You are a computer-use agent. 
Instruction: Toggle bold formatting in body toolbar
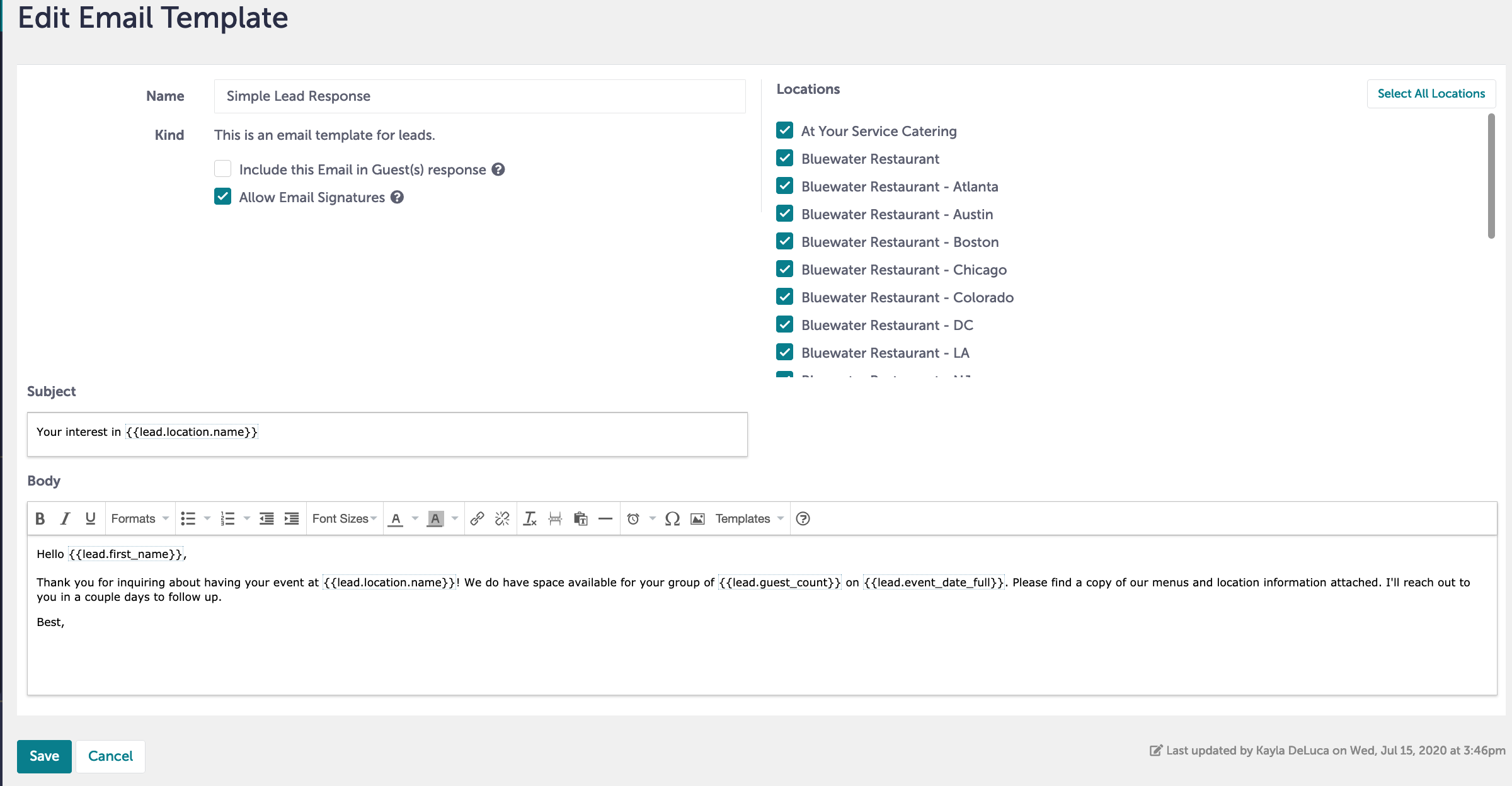(40, 518)
